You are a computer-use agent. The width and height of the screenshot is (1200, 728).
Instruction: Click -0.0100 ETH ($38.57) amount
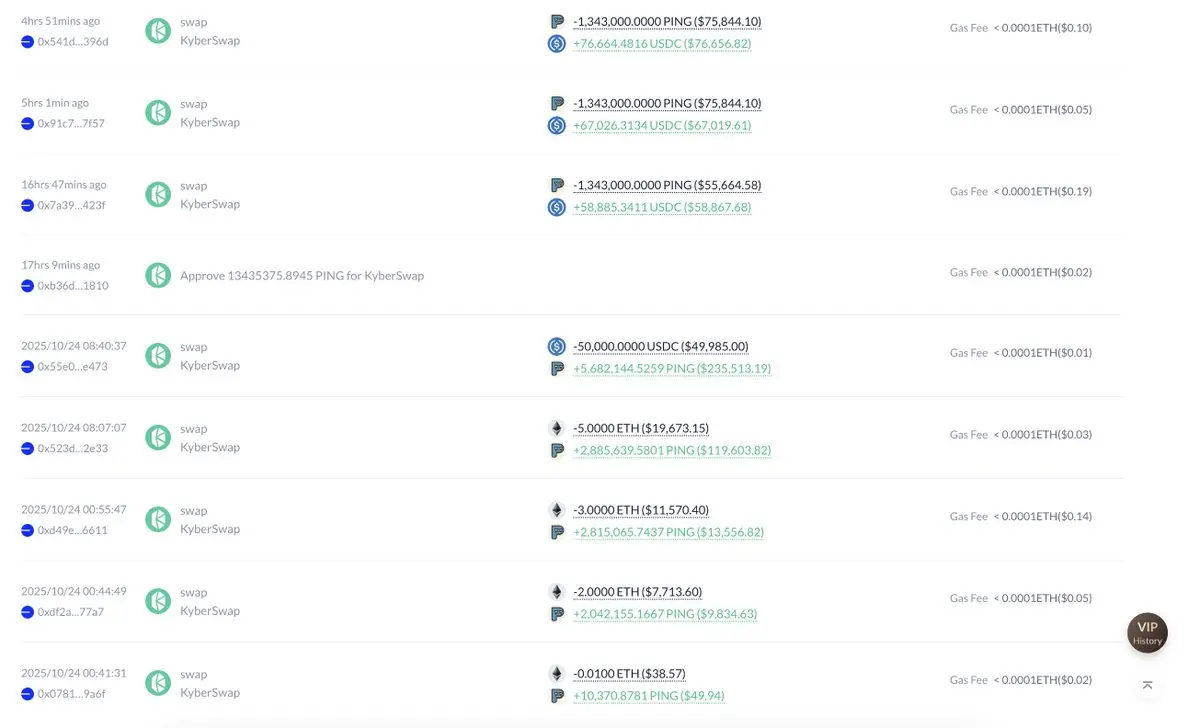point(629,673)
